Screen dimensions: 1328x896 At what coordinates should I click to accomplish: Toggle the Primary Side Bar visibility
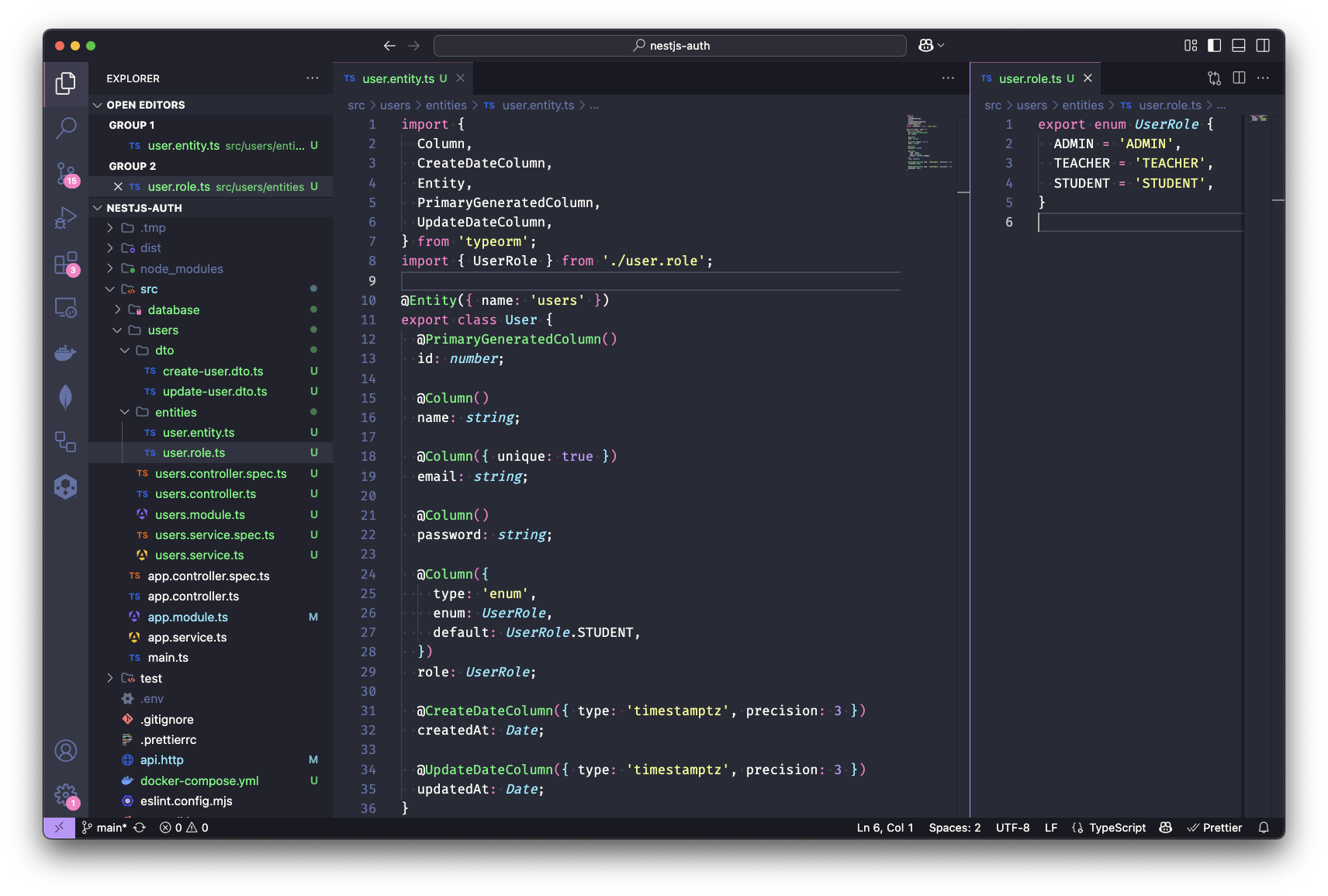[1215, 46]
